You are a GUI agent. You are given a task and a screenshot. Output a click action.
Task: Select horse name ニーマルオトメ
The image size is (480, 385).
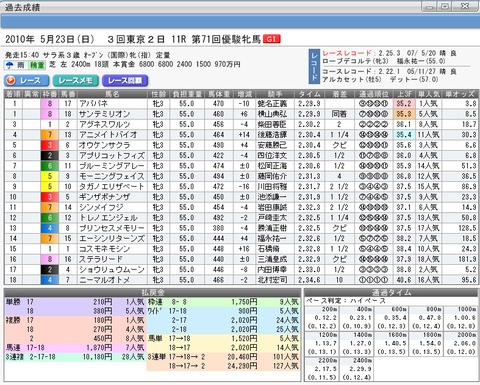click(x=104, y=280)
